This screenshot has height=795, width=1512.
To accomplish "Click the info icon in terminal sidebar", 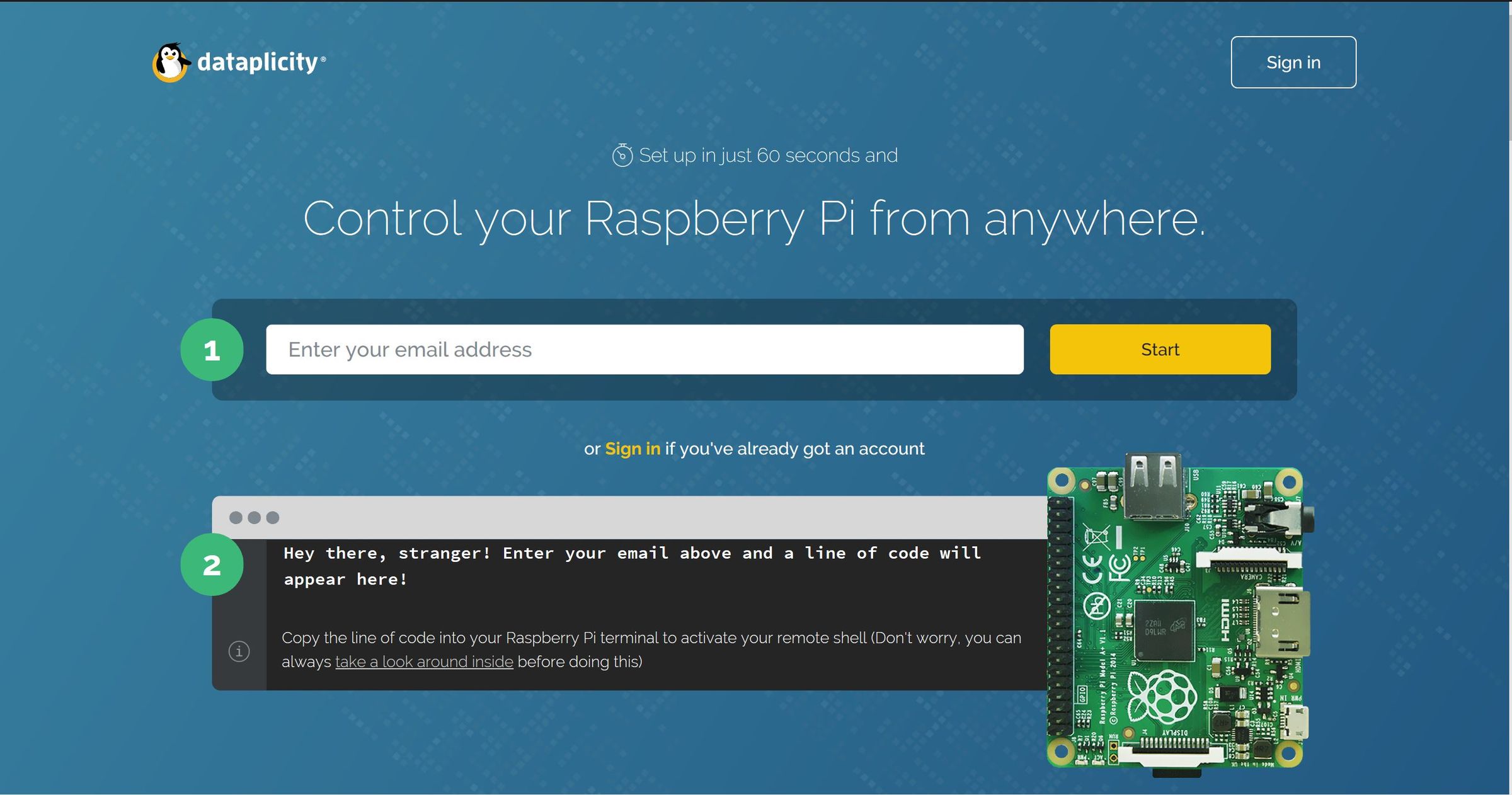I will click(x=239, y=651).
